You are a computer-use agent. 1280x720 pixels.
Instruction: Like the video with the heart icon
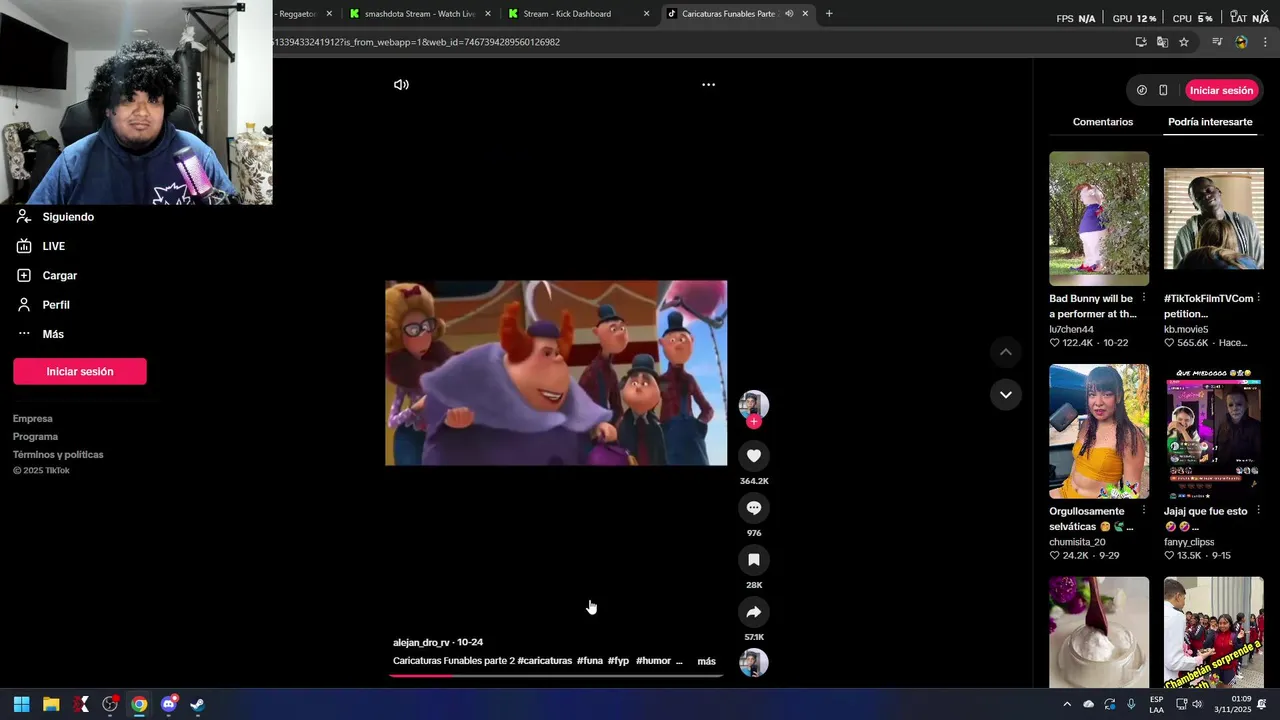(754, 456)
